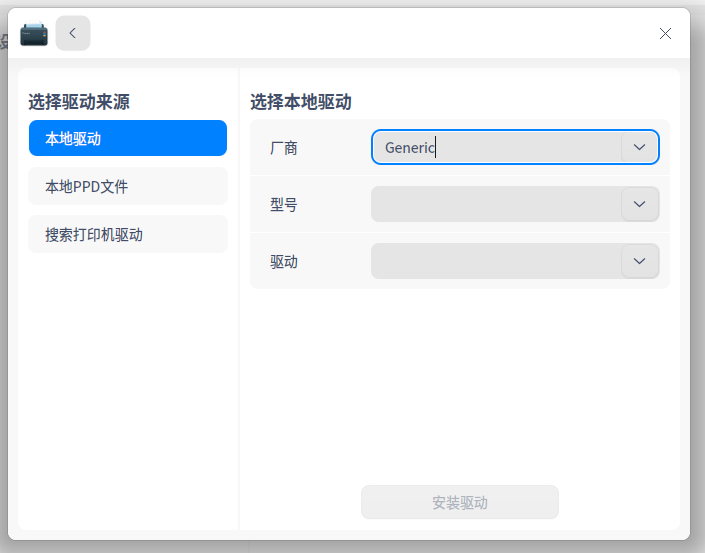Viewport: 705px width, 553px height.
Task: Click the 厂商 row label
Action: pyautogui.click(x=284, y=148)
